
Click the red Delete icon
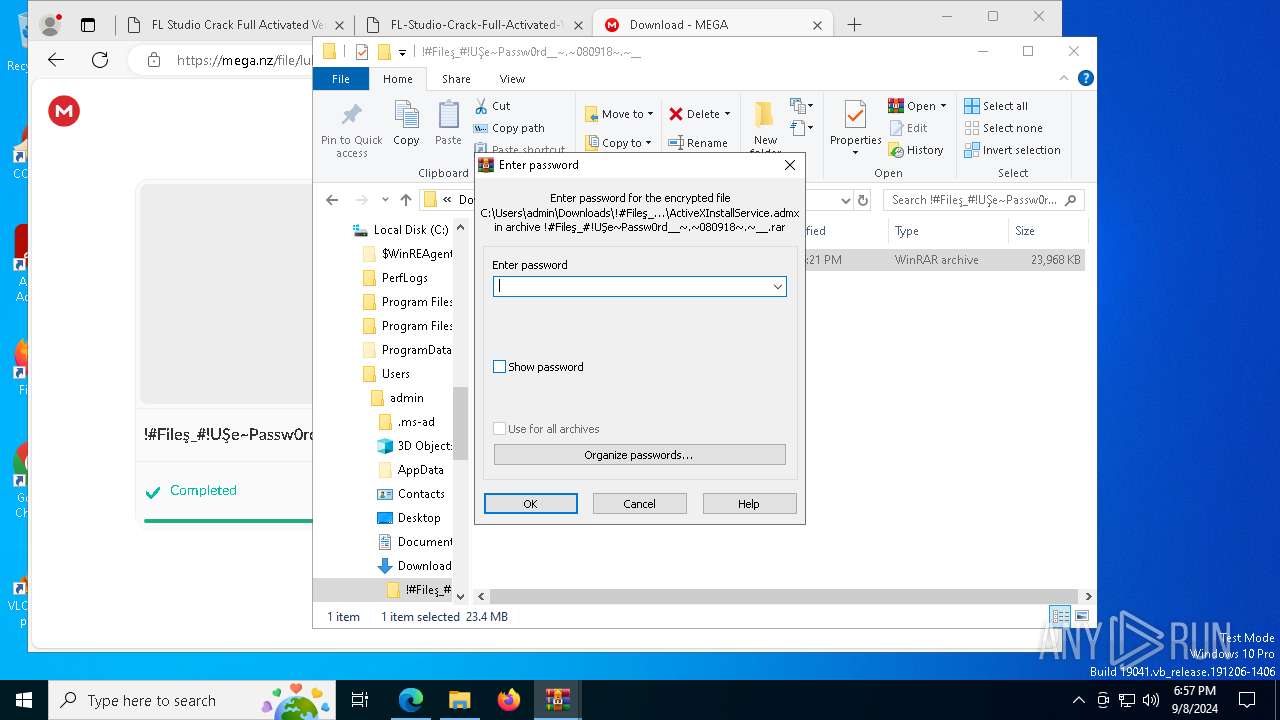[x=676, y=114]
